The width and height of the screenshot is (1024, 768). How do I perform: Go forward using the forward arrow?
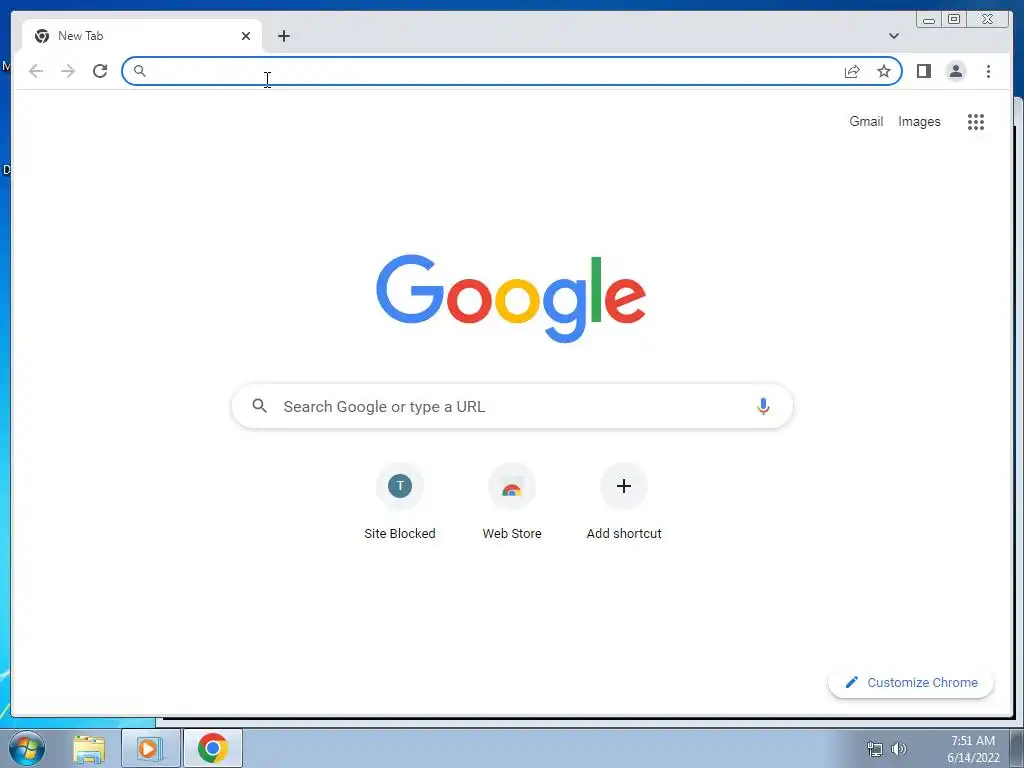point(68,71)
